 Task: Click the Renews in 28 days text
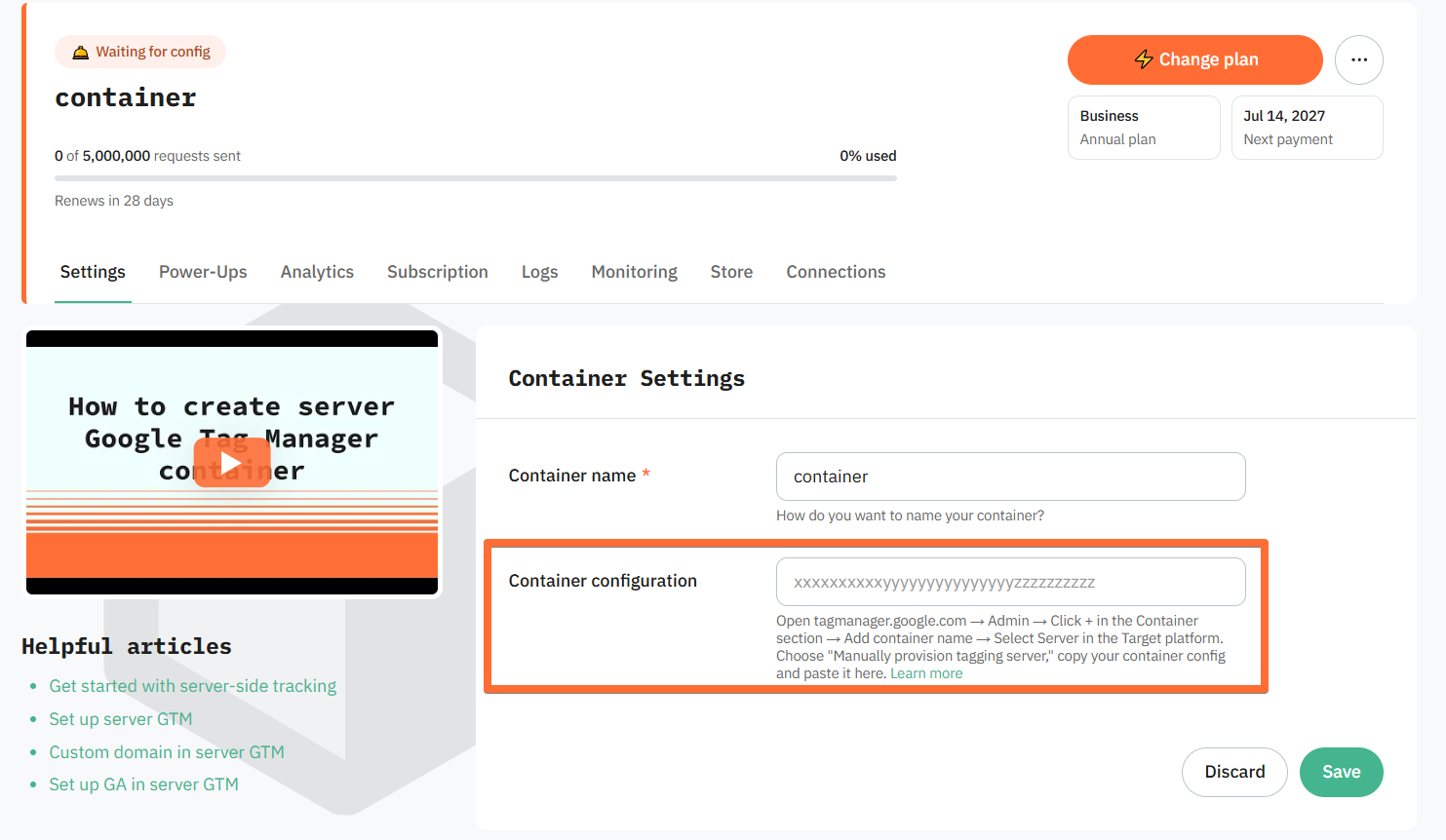(114, 201)
